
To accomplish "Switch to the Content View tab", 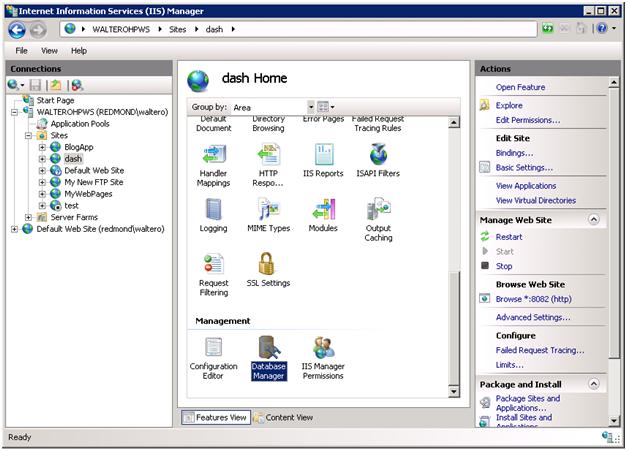I will point(283,417).
